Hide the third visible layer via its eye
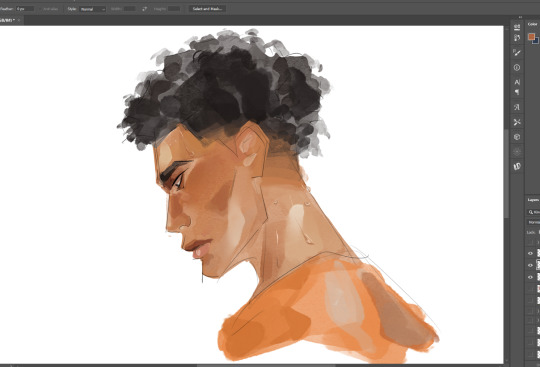Screen dimensions: 540x367 click(530, 277)
